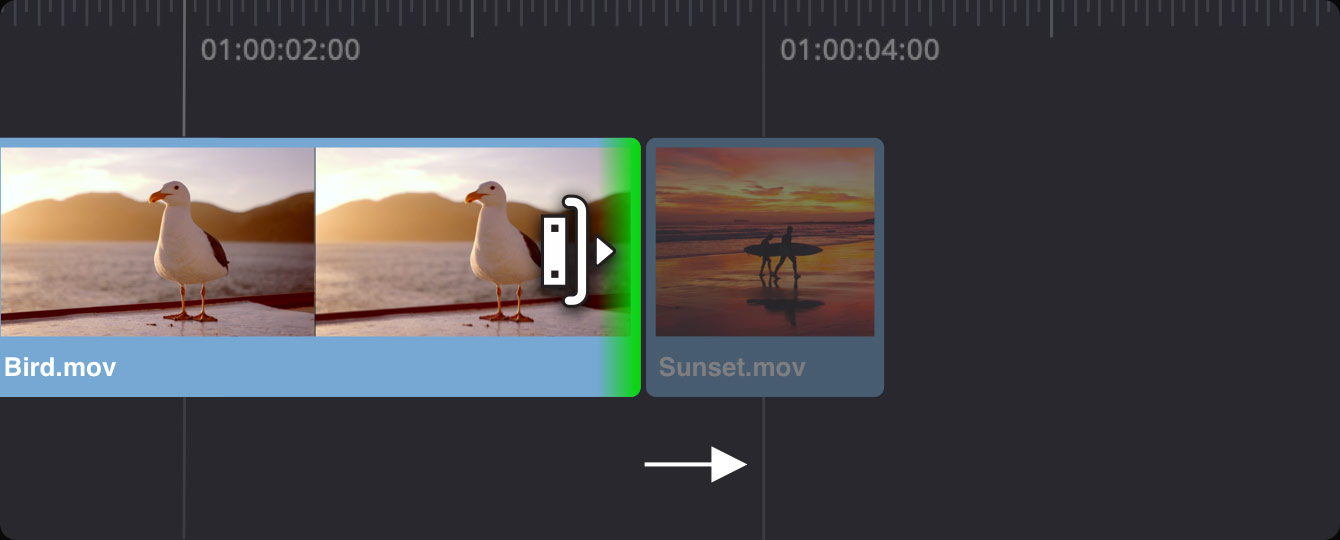Click the vertical guide line beneath Sunset.mov clip
The width and height of the screenshot is (1340, 540).
point(764,468)
